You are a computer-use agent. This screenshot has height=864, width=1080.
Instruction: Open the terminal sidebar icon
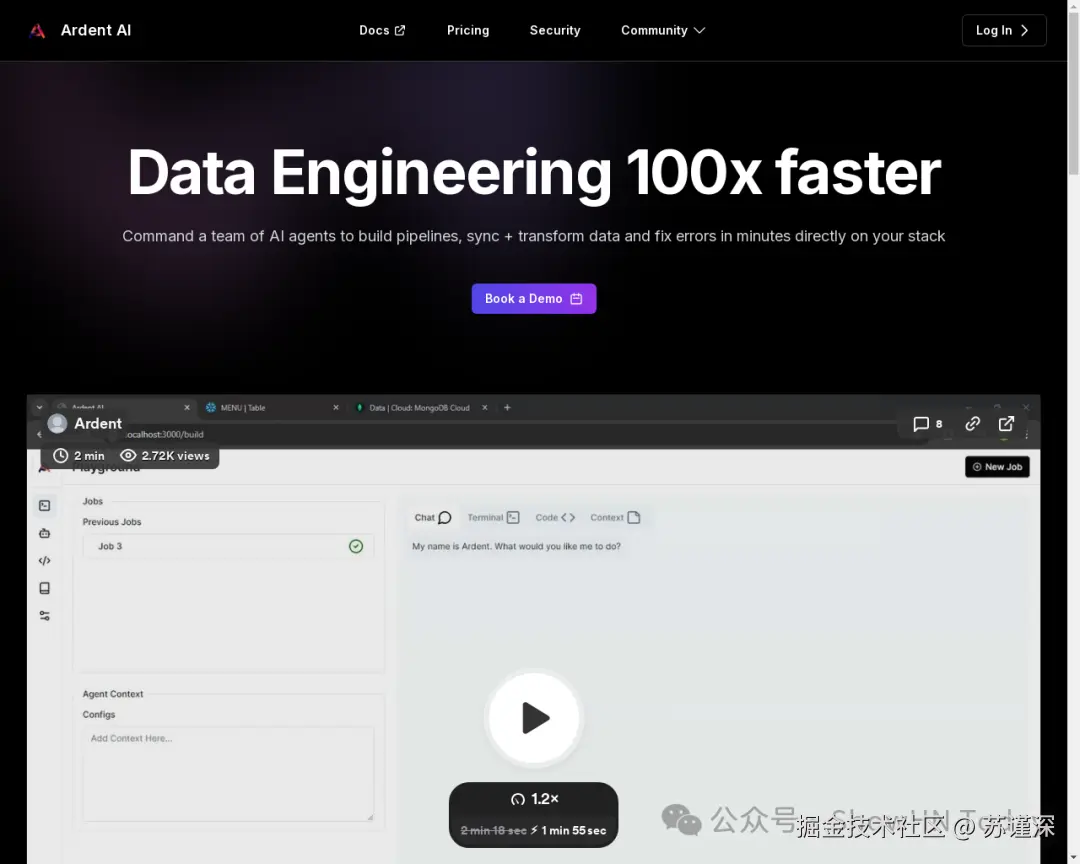pos(45,506)
